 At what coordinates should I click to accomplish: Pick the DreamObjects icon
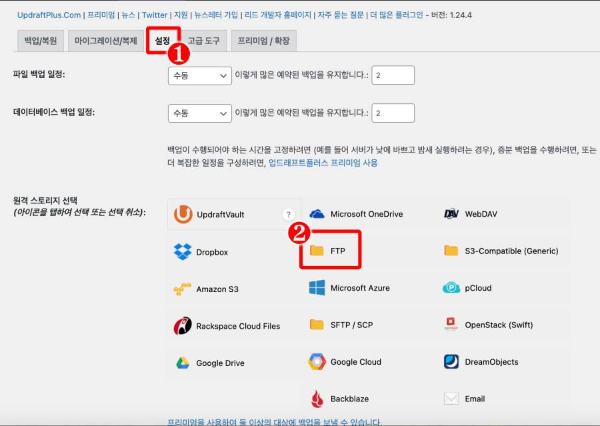[451, 362]
